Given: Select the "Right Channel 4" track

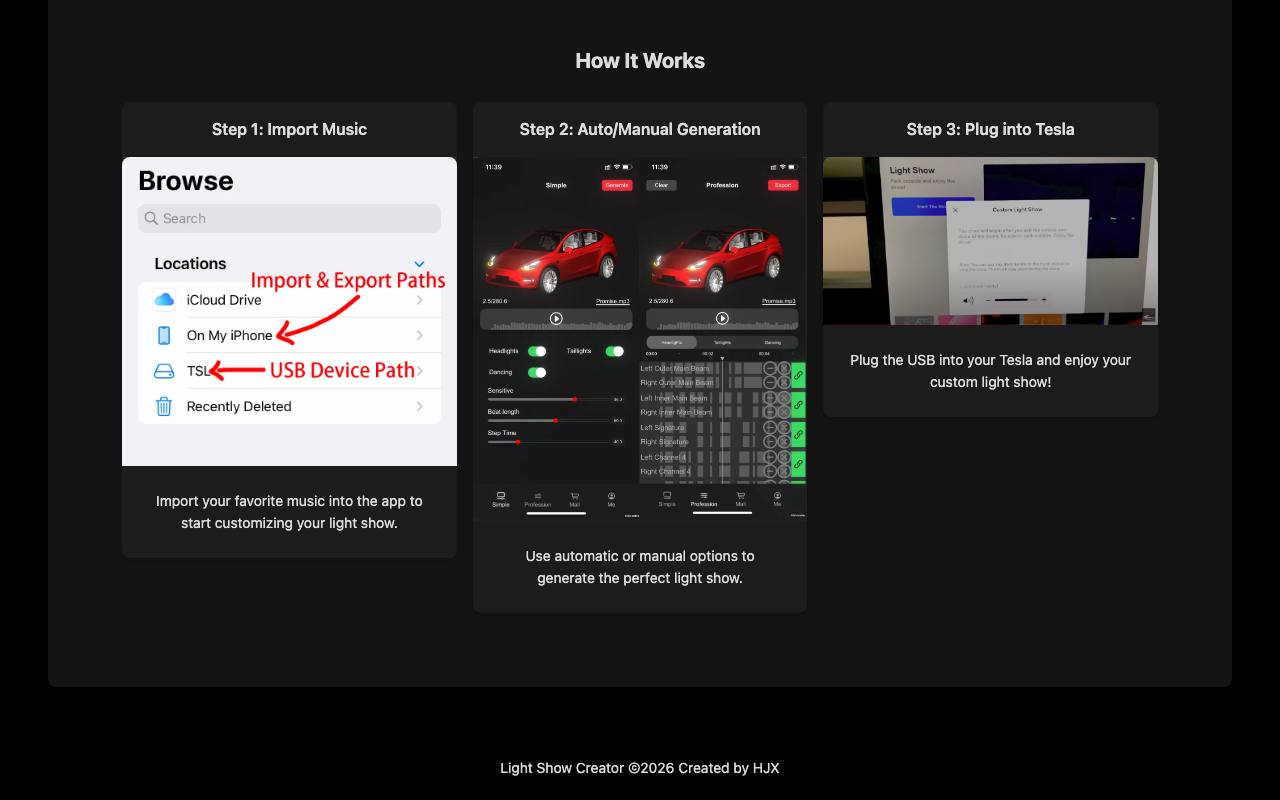Looking at the screenshot, I should [666, 472].
